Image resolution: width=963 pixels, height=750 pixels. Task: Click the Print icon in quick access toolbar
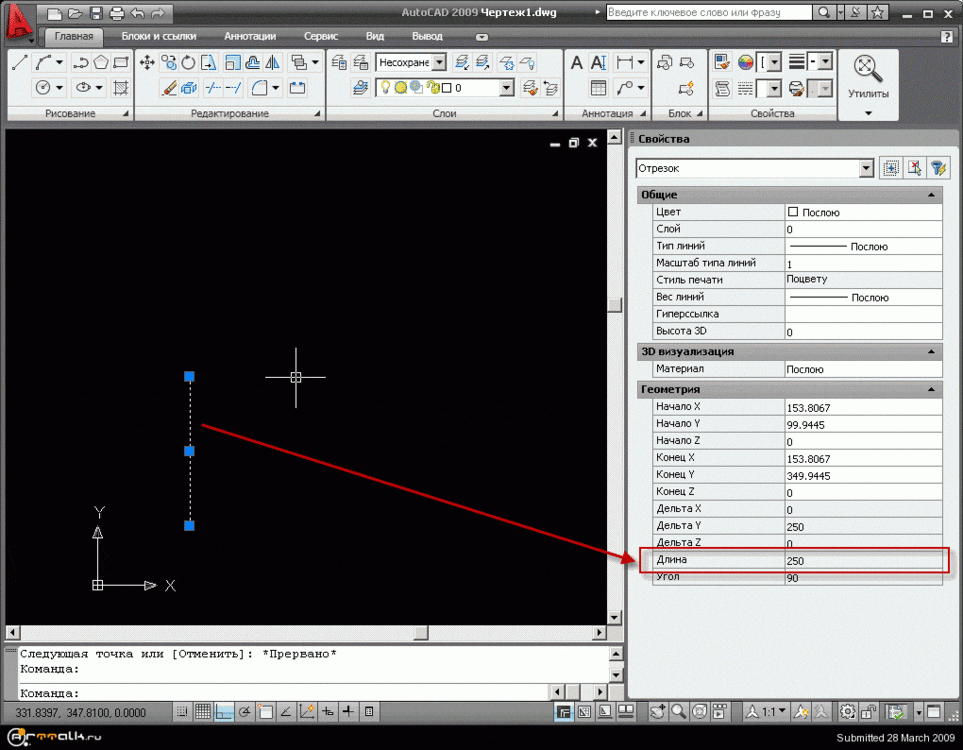(x=116, y=14)
